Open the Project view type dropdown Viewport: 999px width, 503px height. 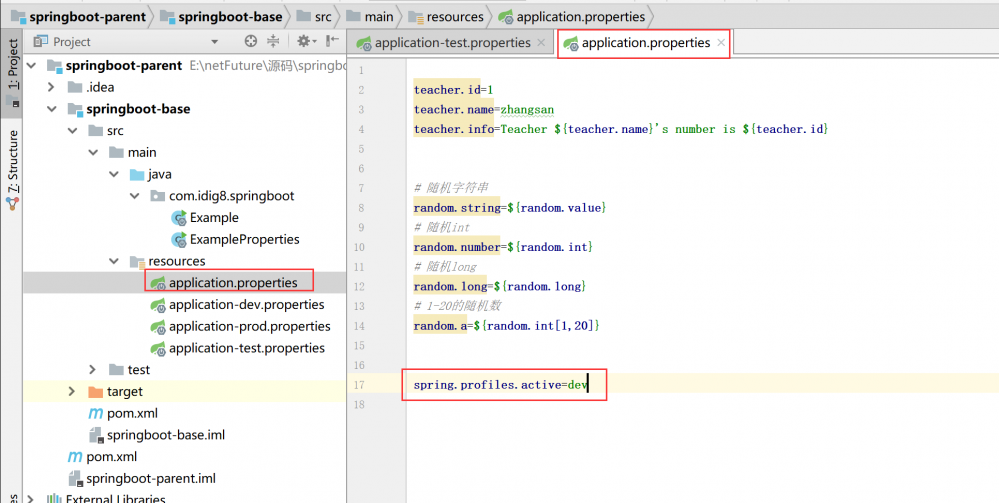(x=214, y=42)
